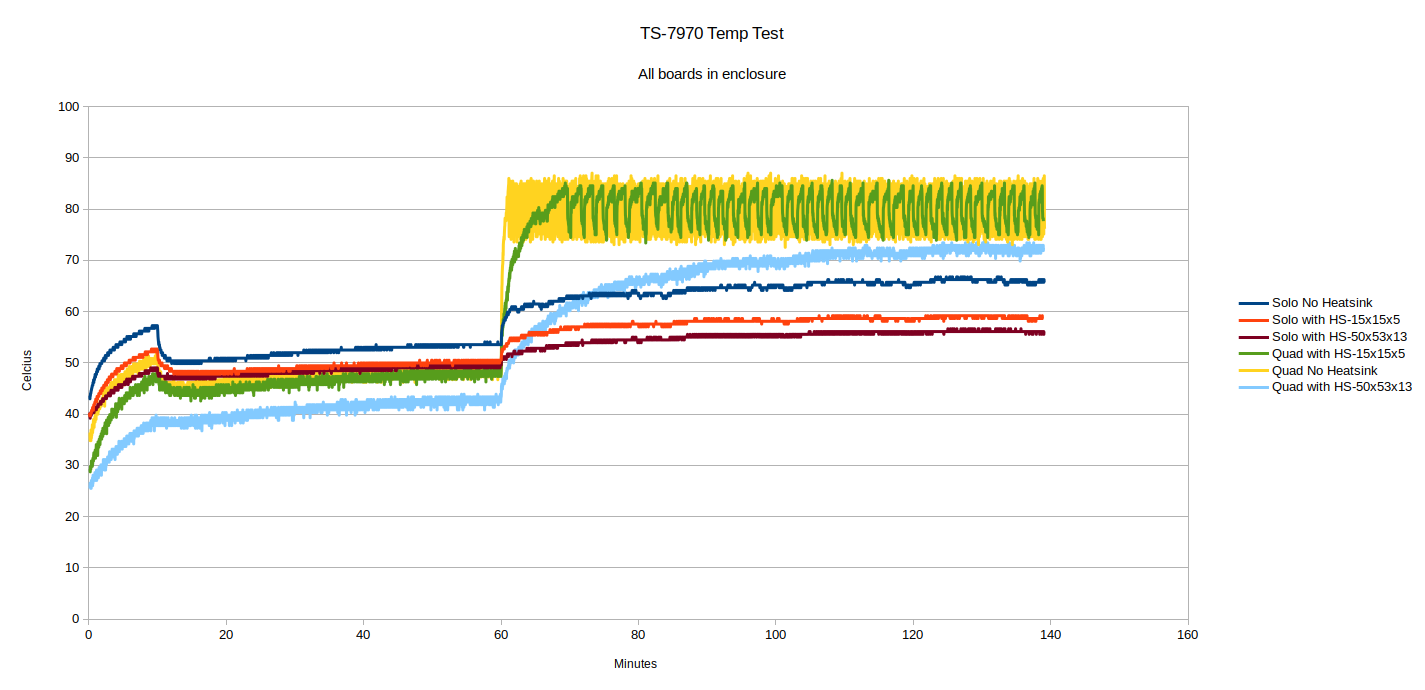
Task: Click the 160 label on the x-axis
Action: click(1187, 634)
